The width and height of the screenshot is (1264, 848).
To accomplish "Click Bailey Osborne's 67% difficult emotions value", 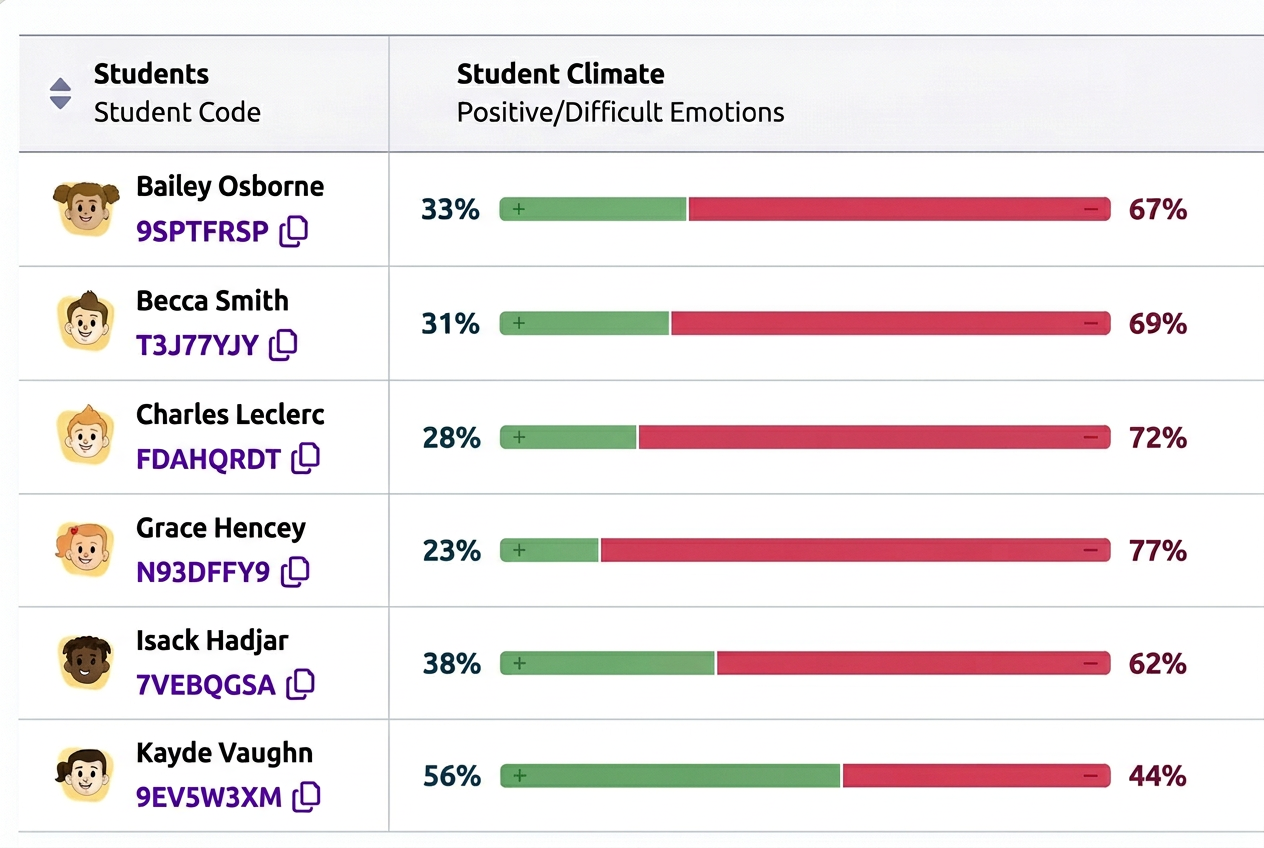I will click(1157, 210).
